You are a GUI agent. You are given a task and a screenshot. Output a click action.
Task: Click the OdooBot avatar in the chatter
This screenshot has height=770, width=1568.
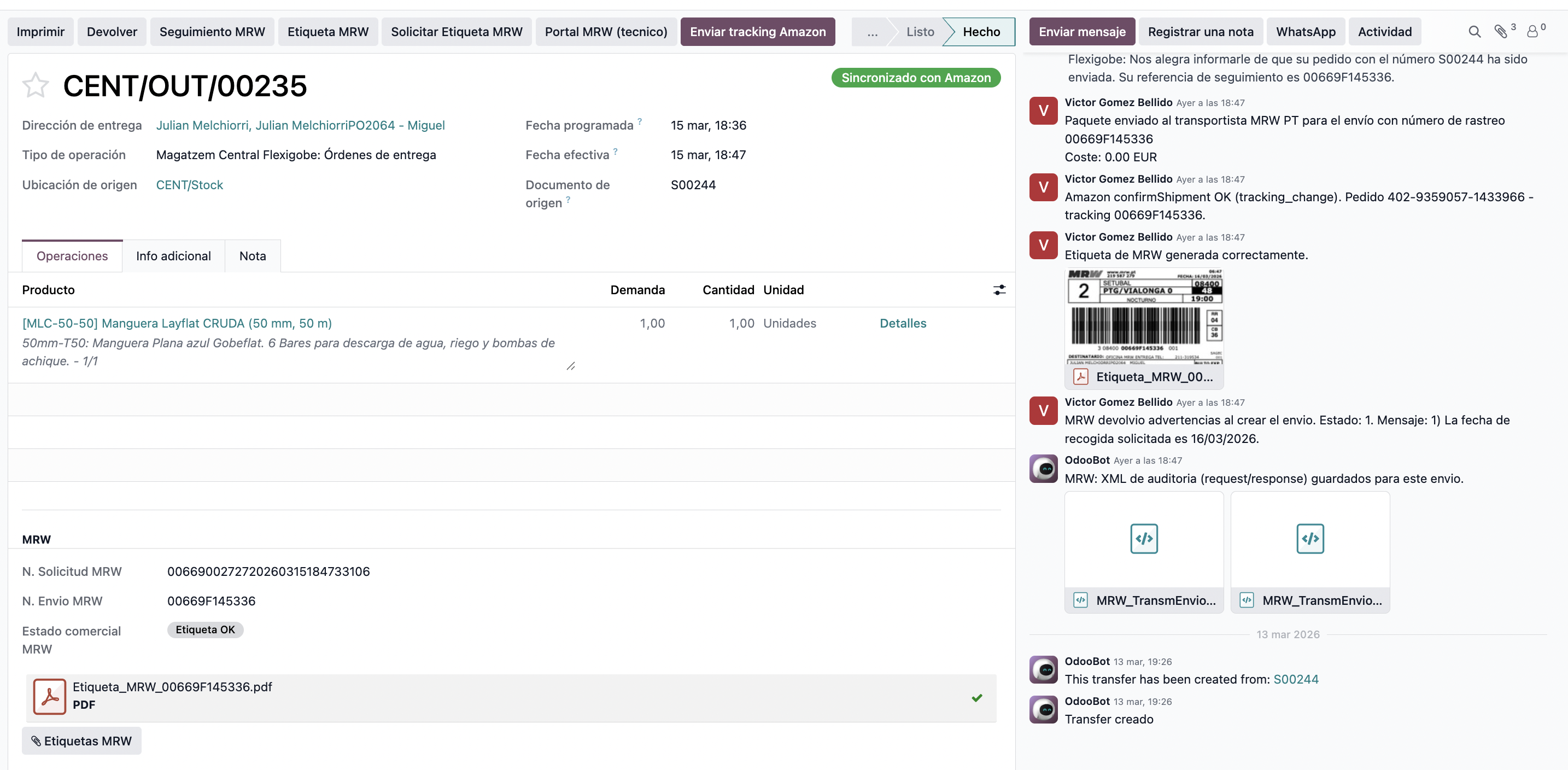(1043, 469)
